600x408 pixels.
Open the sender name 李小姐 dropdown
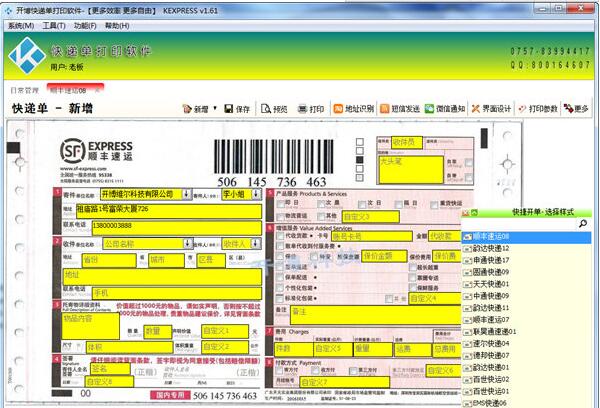[x=256, y=194]
